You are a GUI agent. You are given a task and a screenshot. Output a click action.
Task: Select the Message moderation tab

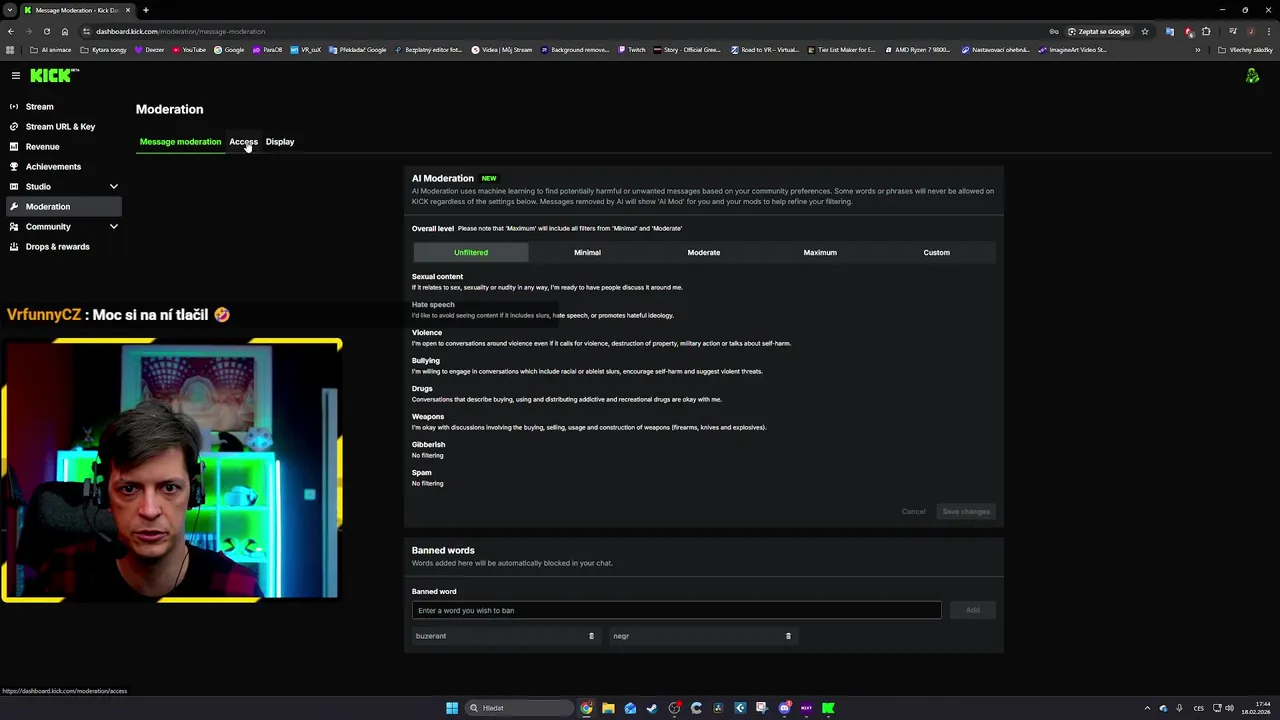[x=180, y=142]
